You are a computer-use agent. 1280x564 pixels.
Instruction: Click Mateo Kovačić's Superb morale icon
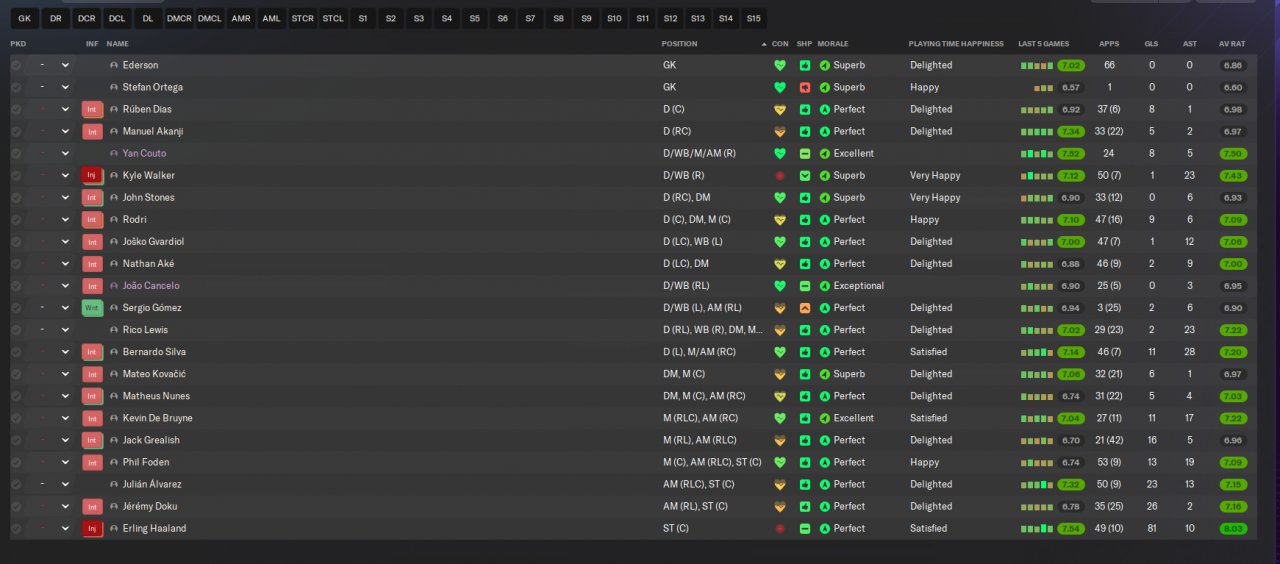tap(825, 374)
